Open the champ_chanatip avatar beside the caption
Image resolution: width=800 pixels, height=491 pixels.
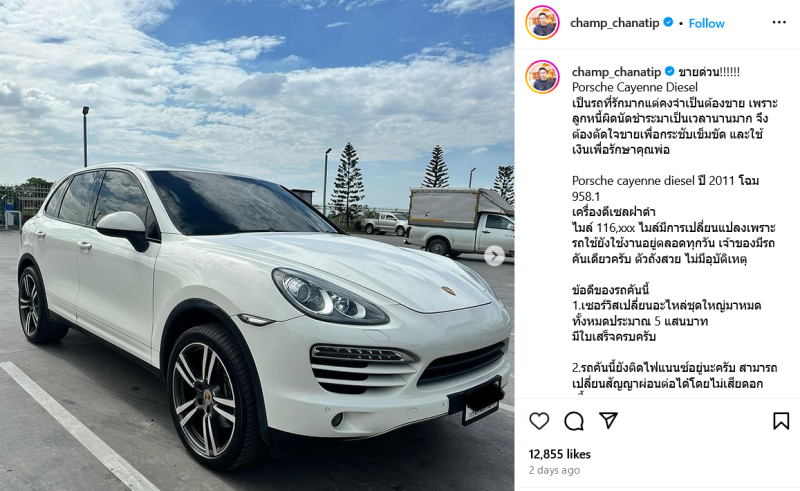[x=542, y=77]
